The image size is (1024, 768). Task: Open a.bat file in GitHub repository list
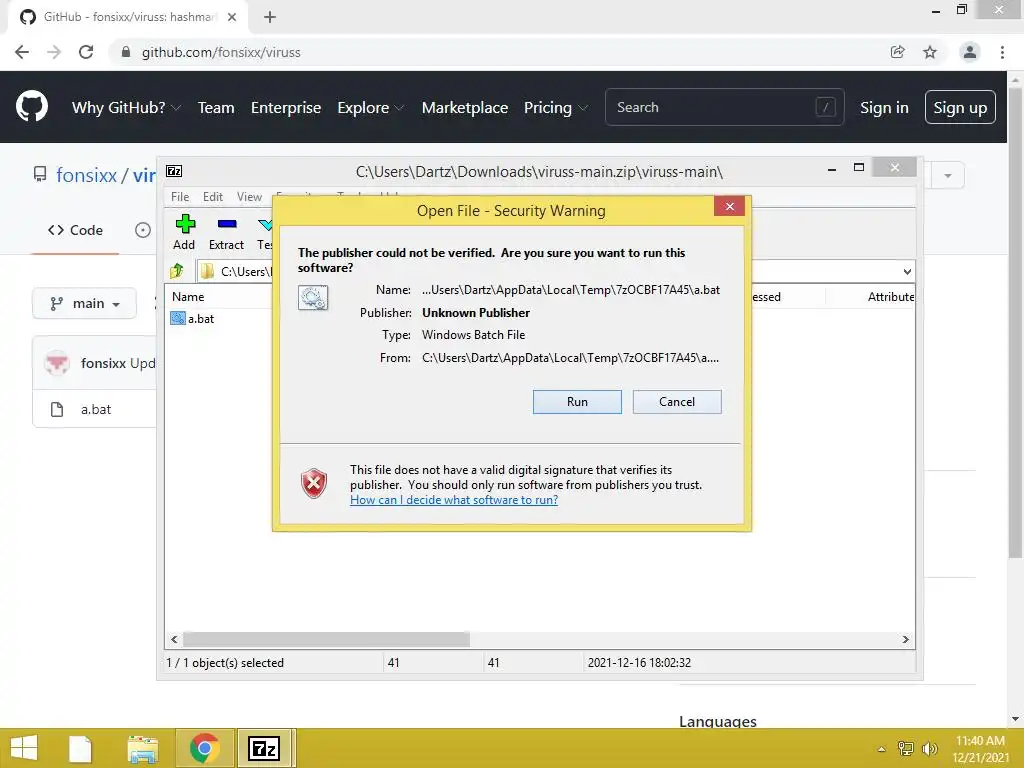(x=96, y=409)
